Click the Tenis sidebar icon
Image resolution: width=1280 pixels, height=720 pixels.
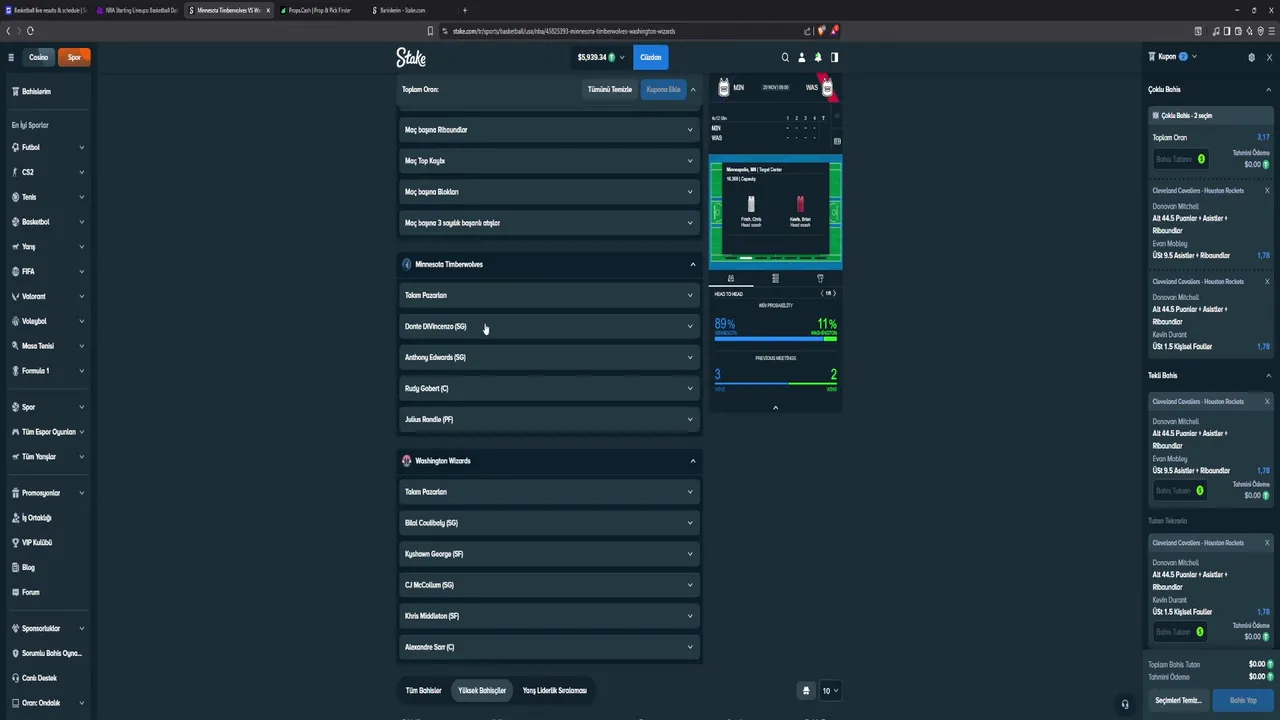coord(16,197)
